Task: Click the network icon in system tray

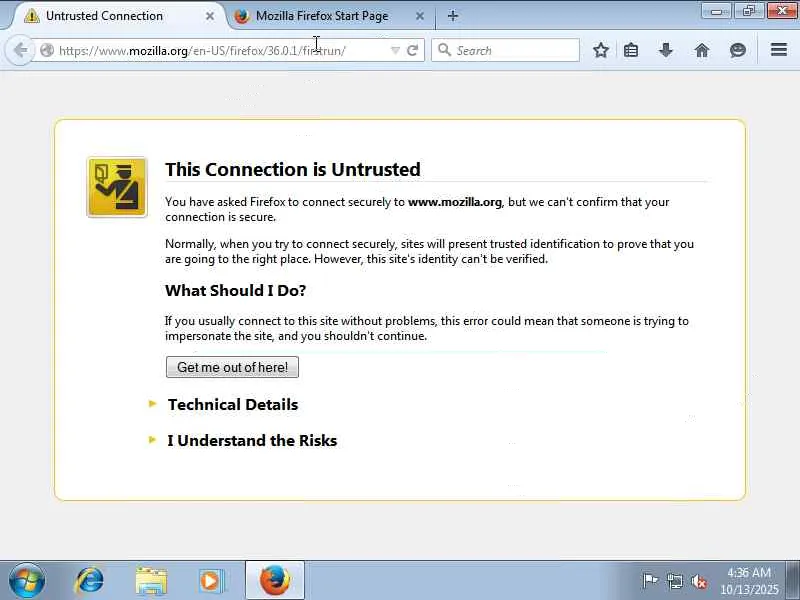Action: pyautogui.click(x=674, y=581)
